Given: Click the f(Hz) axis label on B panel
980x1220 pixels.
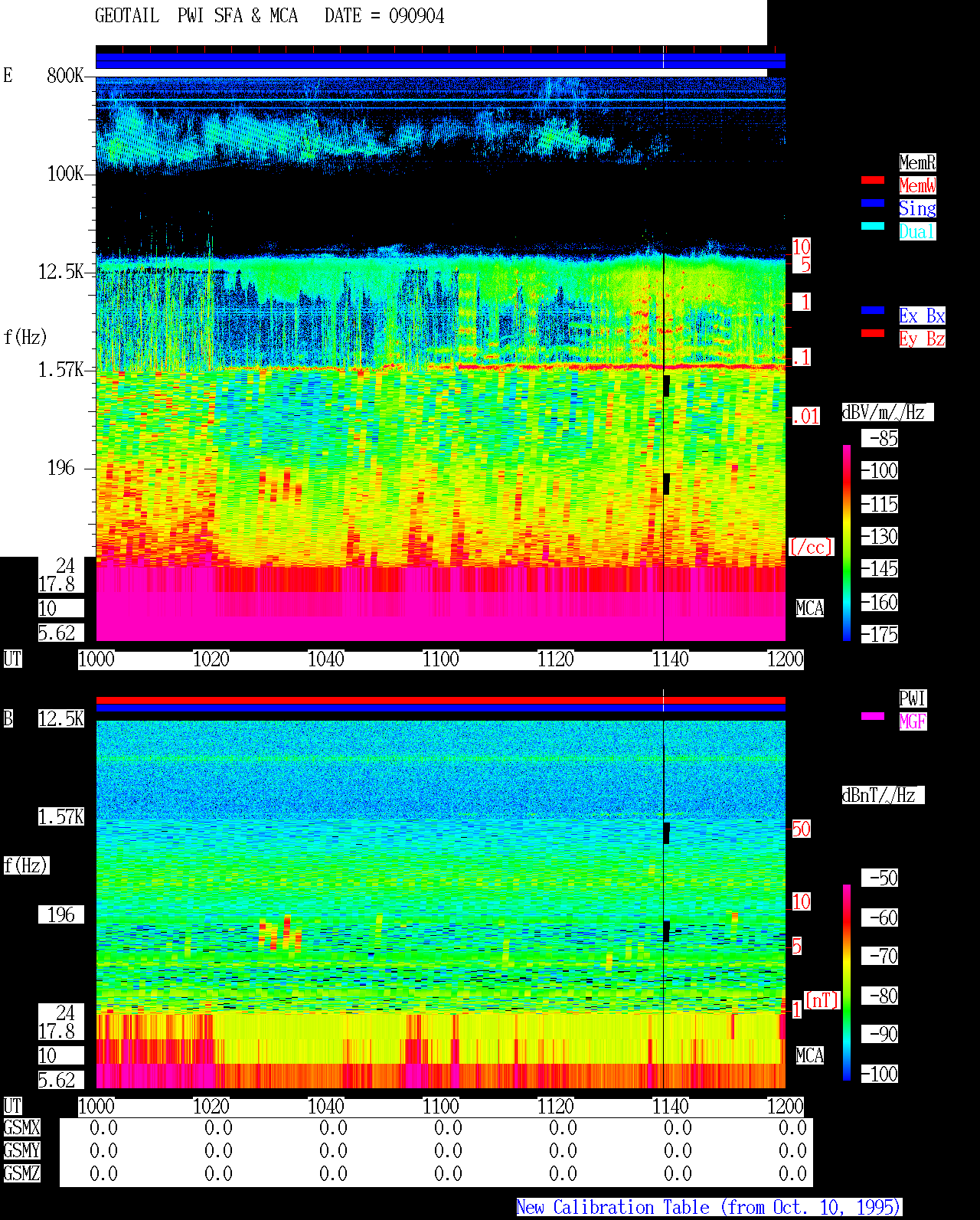Looking at the screenshot, I should point(26,865).
